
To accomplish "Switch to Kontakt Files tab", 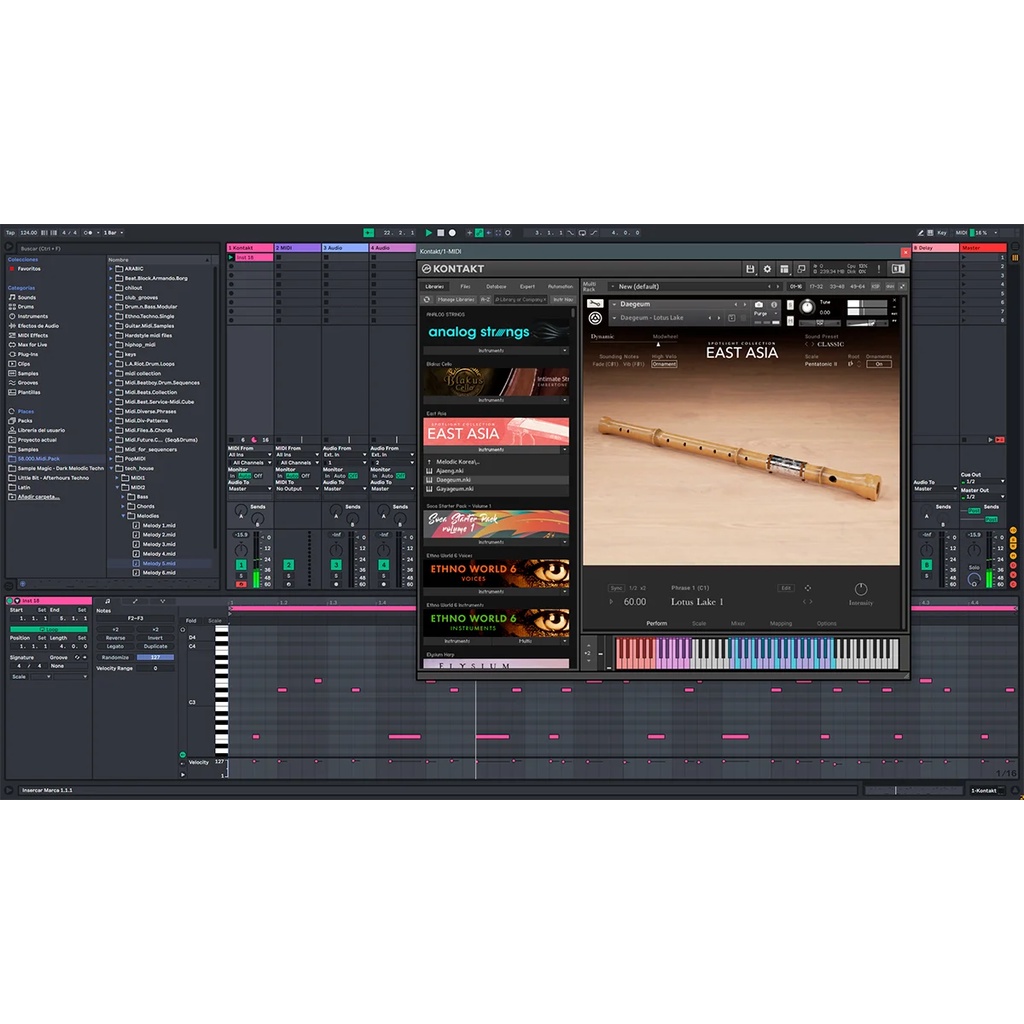I will pyautogui.click(x=465, y=286).
